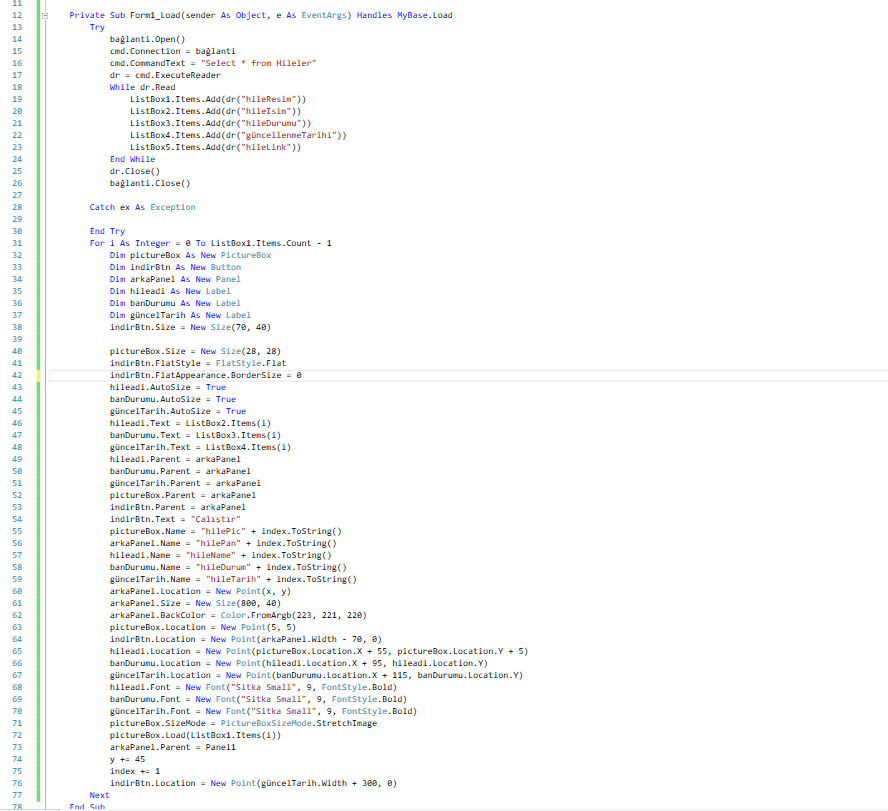Click the Form1_Load method name
888x811 pixels.
coord(155,15)
